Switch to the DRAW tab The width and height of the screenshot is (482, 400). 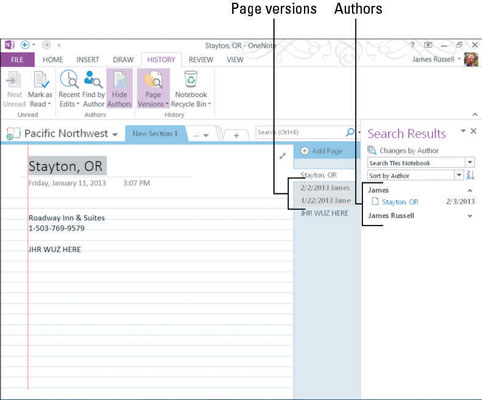(x=123, y=60)
